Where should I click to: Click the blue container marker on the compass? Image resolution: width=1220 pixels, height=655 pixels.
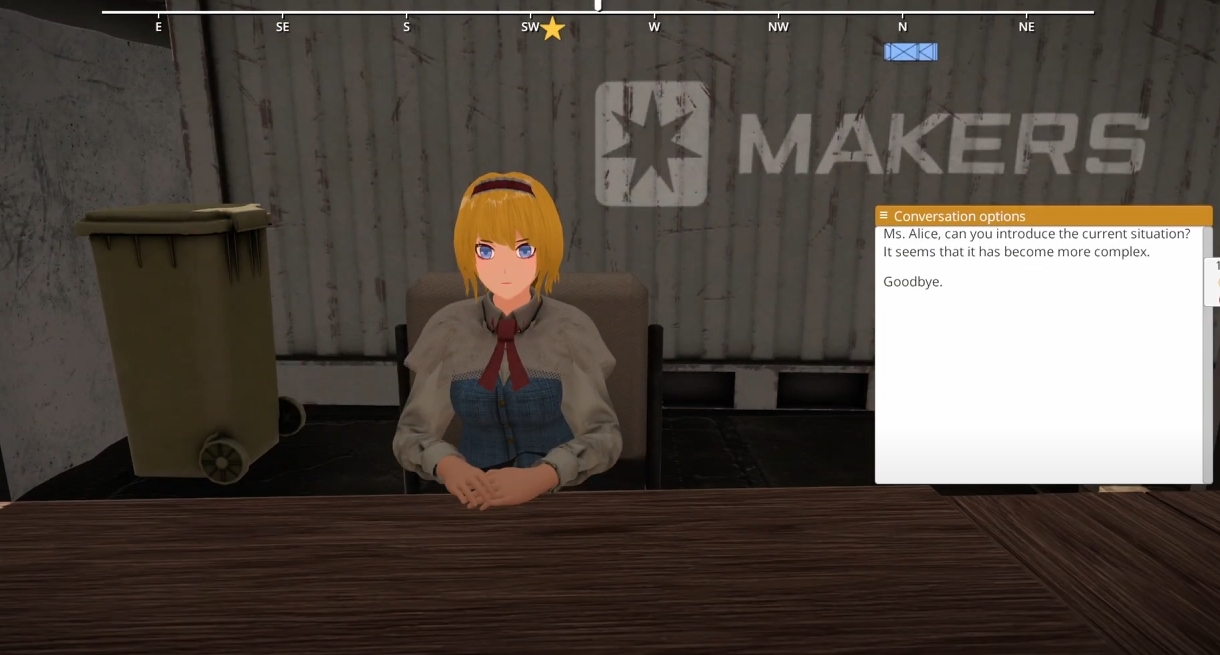(911, 52)
